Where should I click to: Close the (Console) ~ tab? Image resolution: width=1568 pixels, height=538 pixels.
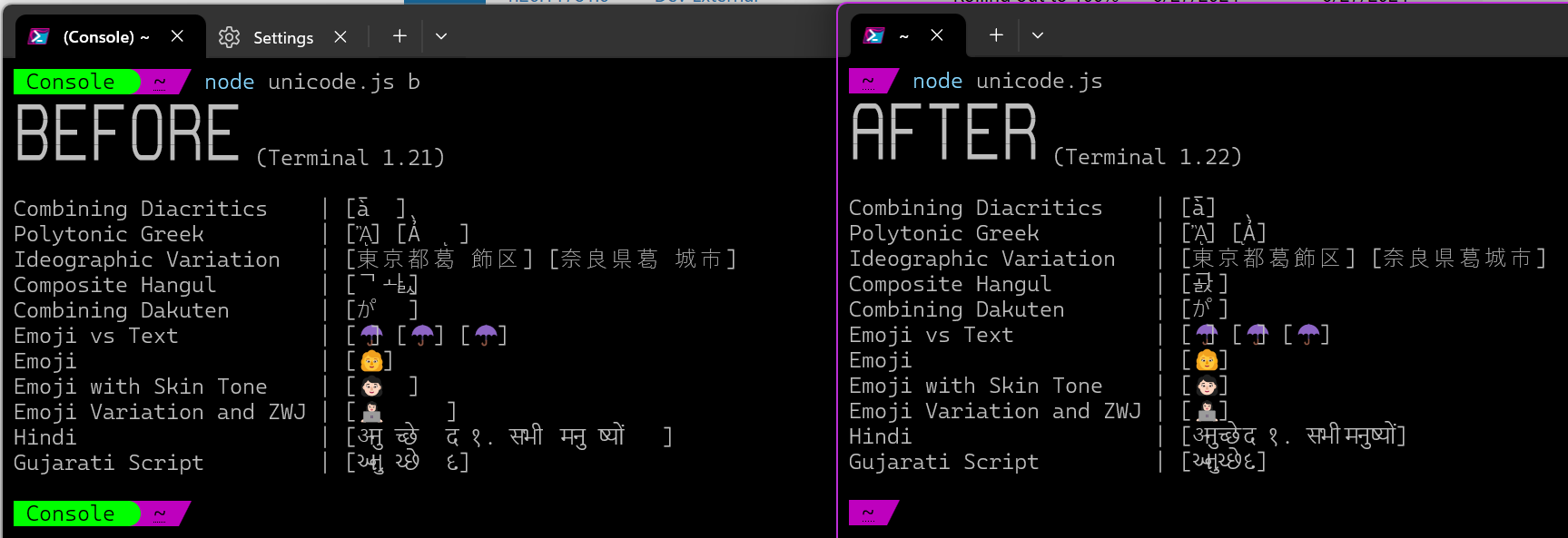pos(178,36)
